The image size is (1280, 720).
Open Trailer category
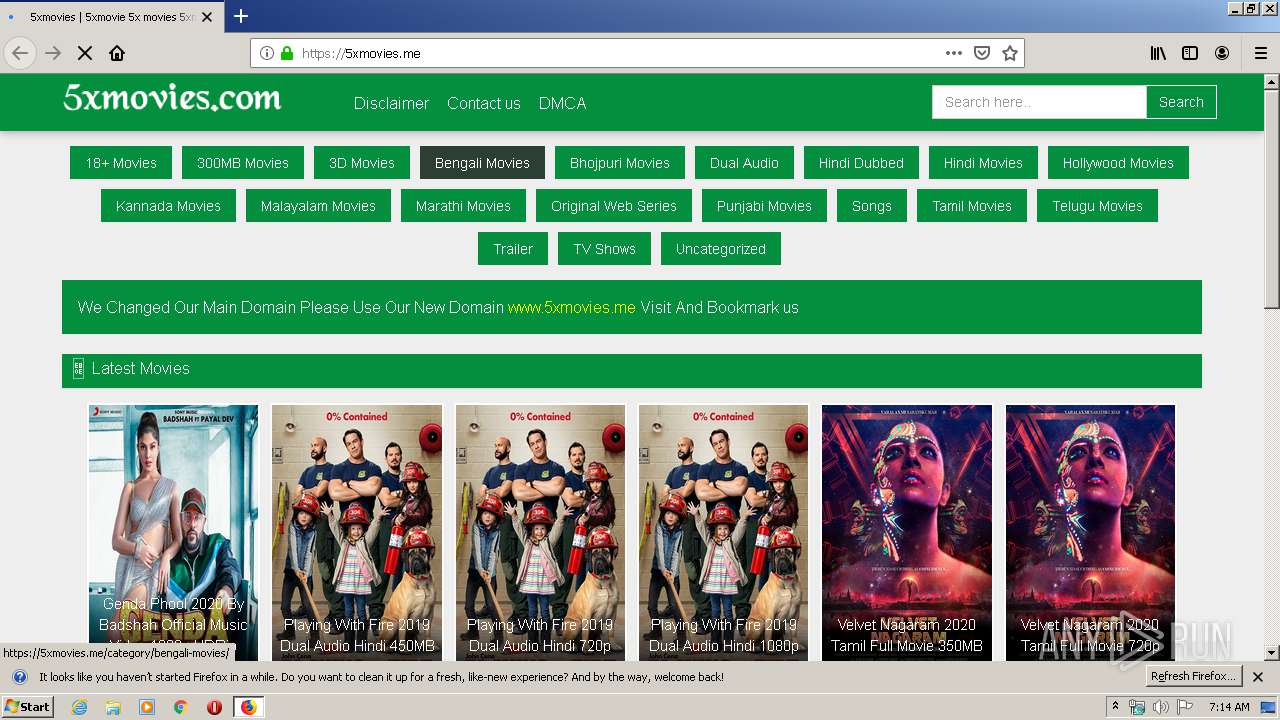click(513, 249)
